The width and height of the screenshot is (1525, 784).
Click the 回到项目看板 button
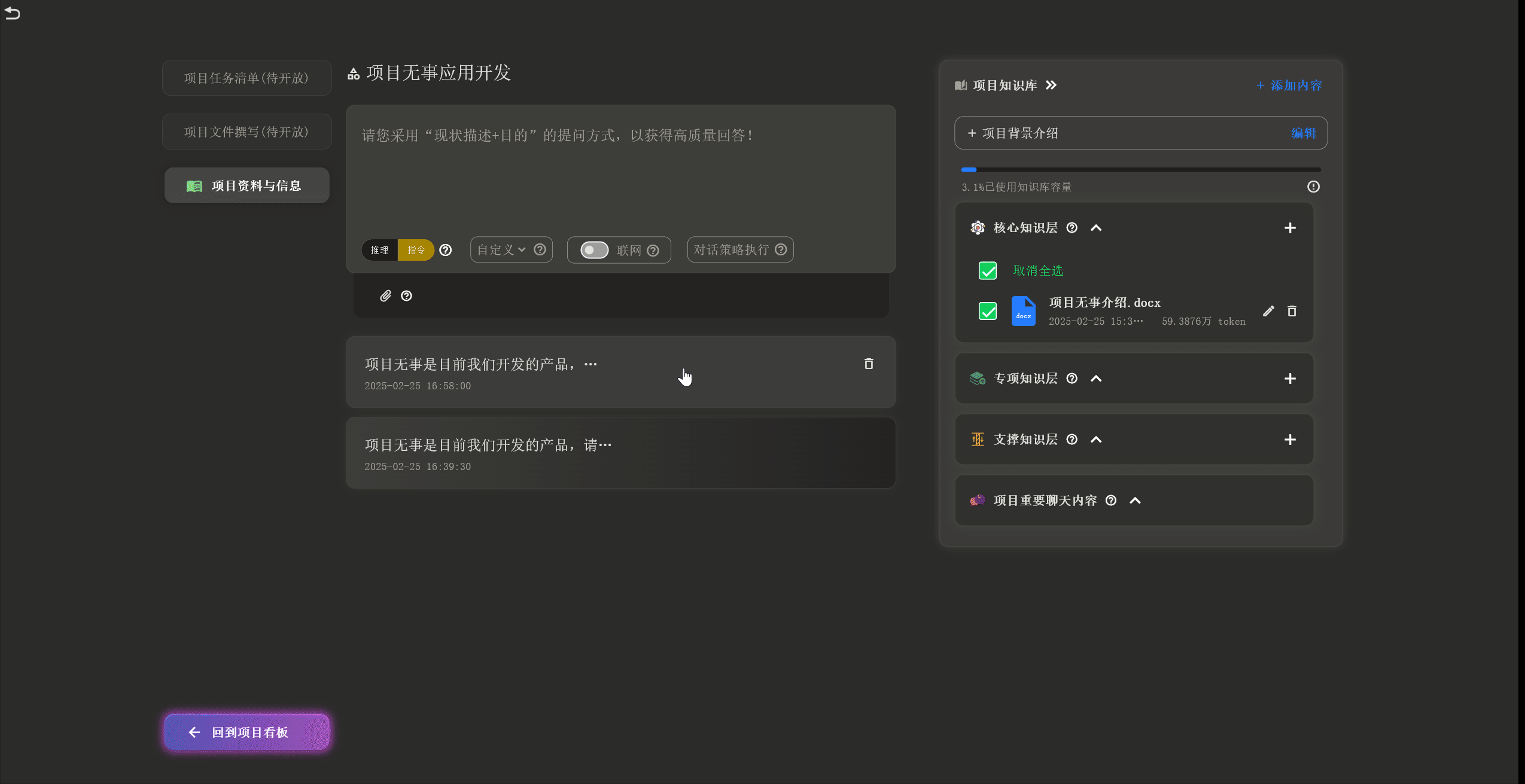(x=246, y=732)
